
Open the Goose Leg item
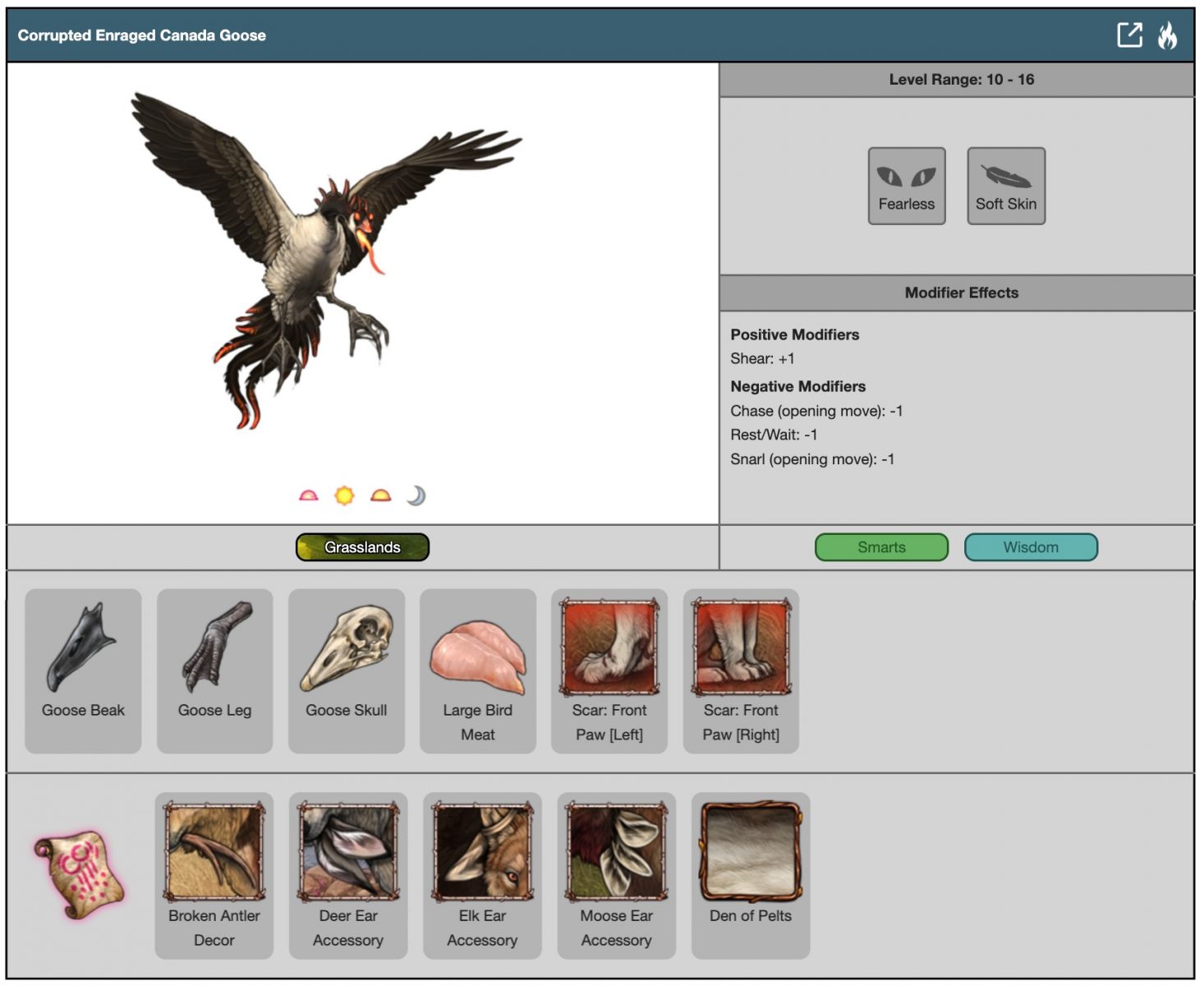pos(214,670)
